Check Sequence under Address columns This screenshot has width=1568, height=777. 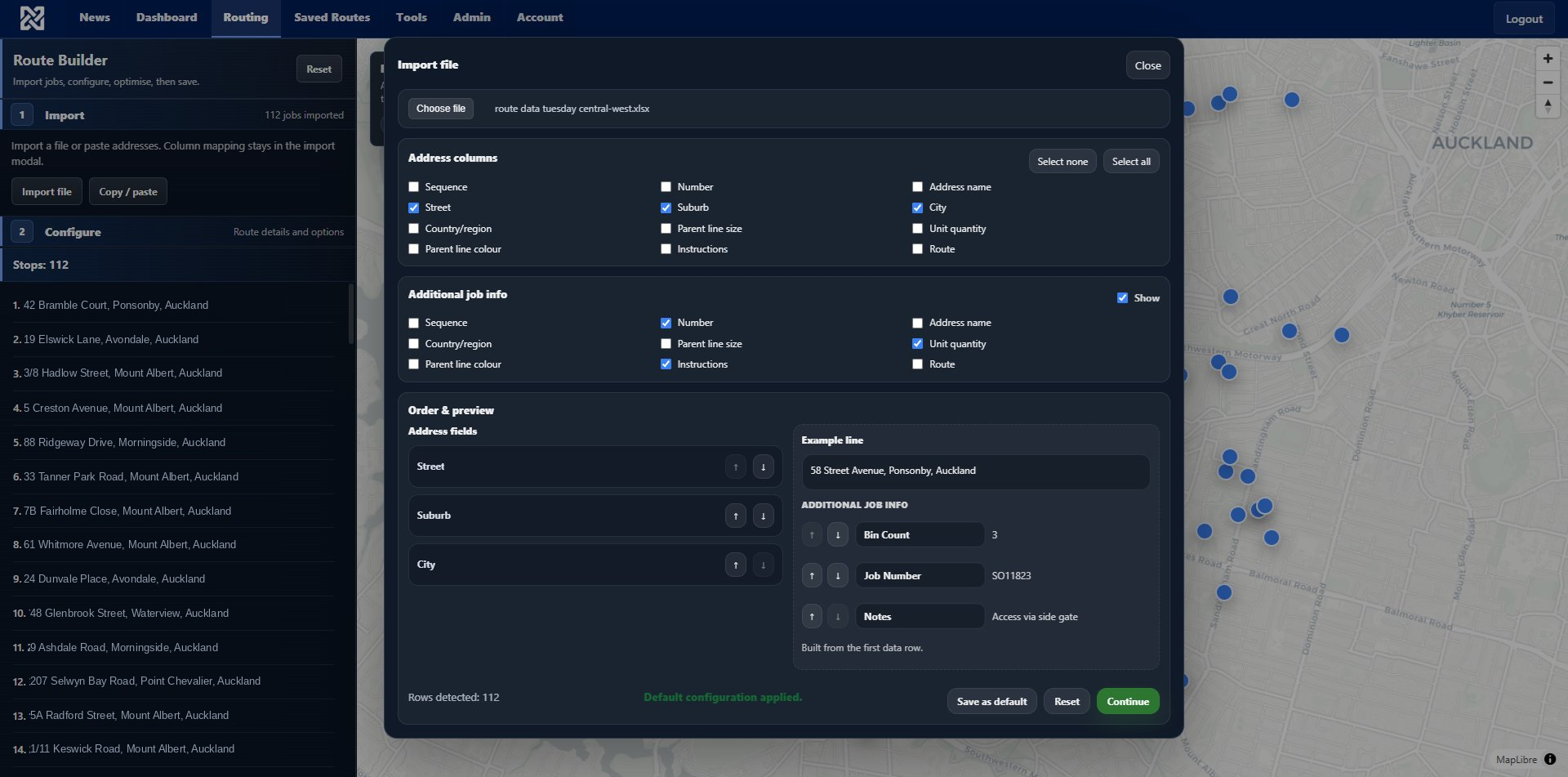click(414, 187)
